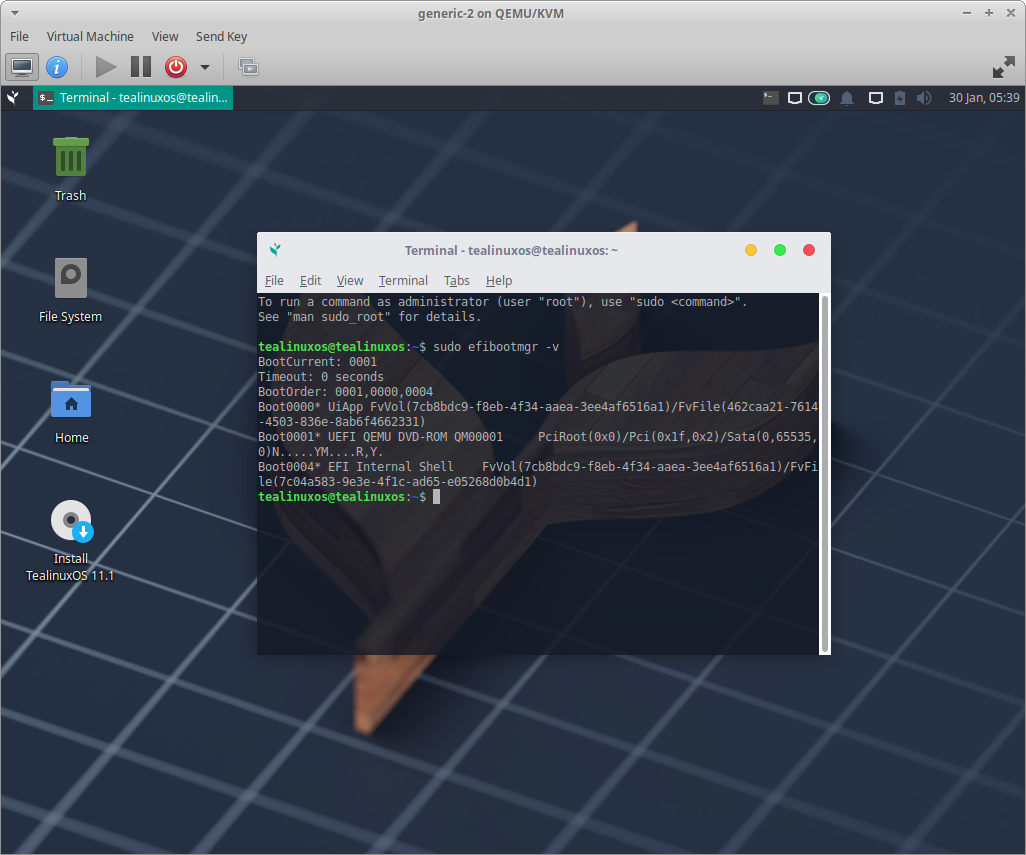Viewport: 1026px width, 855px height.
Task: Show virtual hardware details info icon
Action: pos(57,67)
